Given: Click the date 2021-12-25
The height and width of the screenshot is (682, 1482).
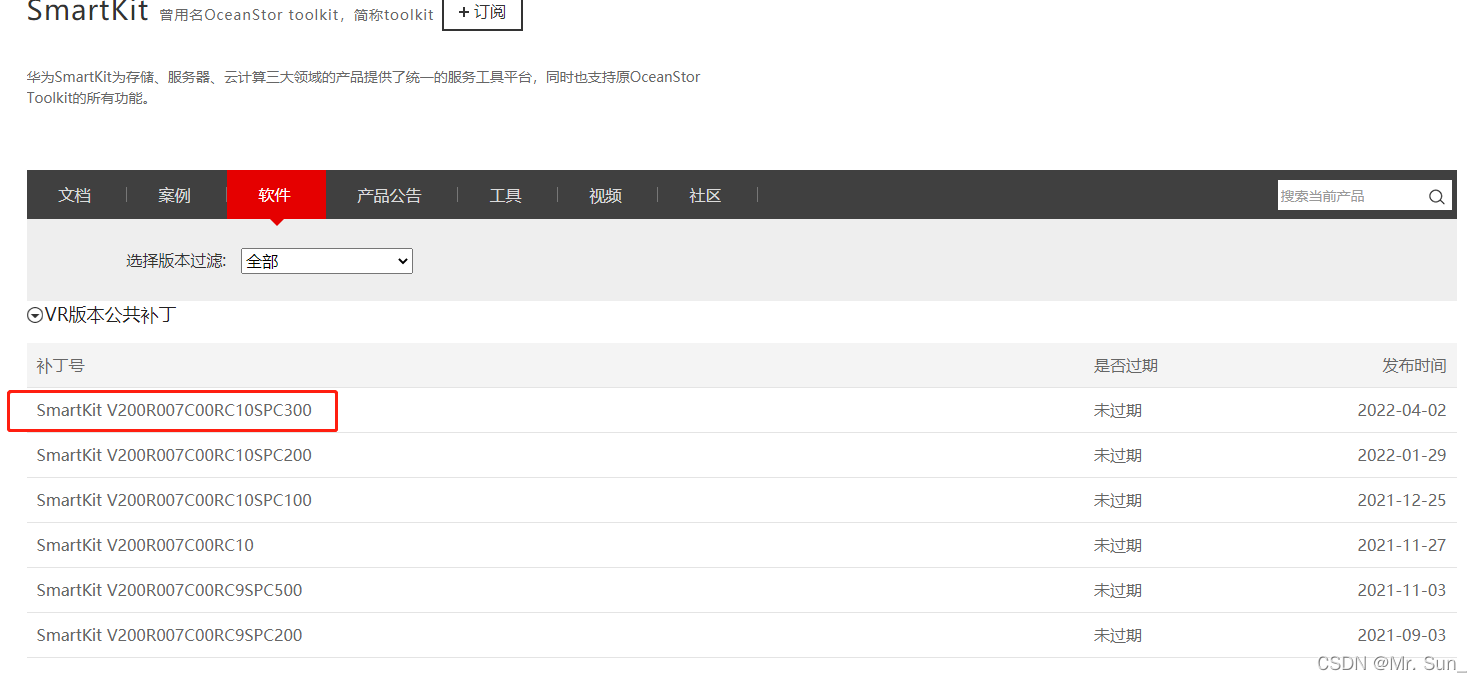Looking at the screenshot, I should pos(1402,500).
